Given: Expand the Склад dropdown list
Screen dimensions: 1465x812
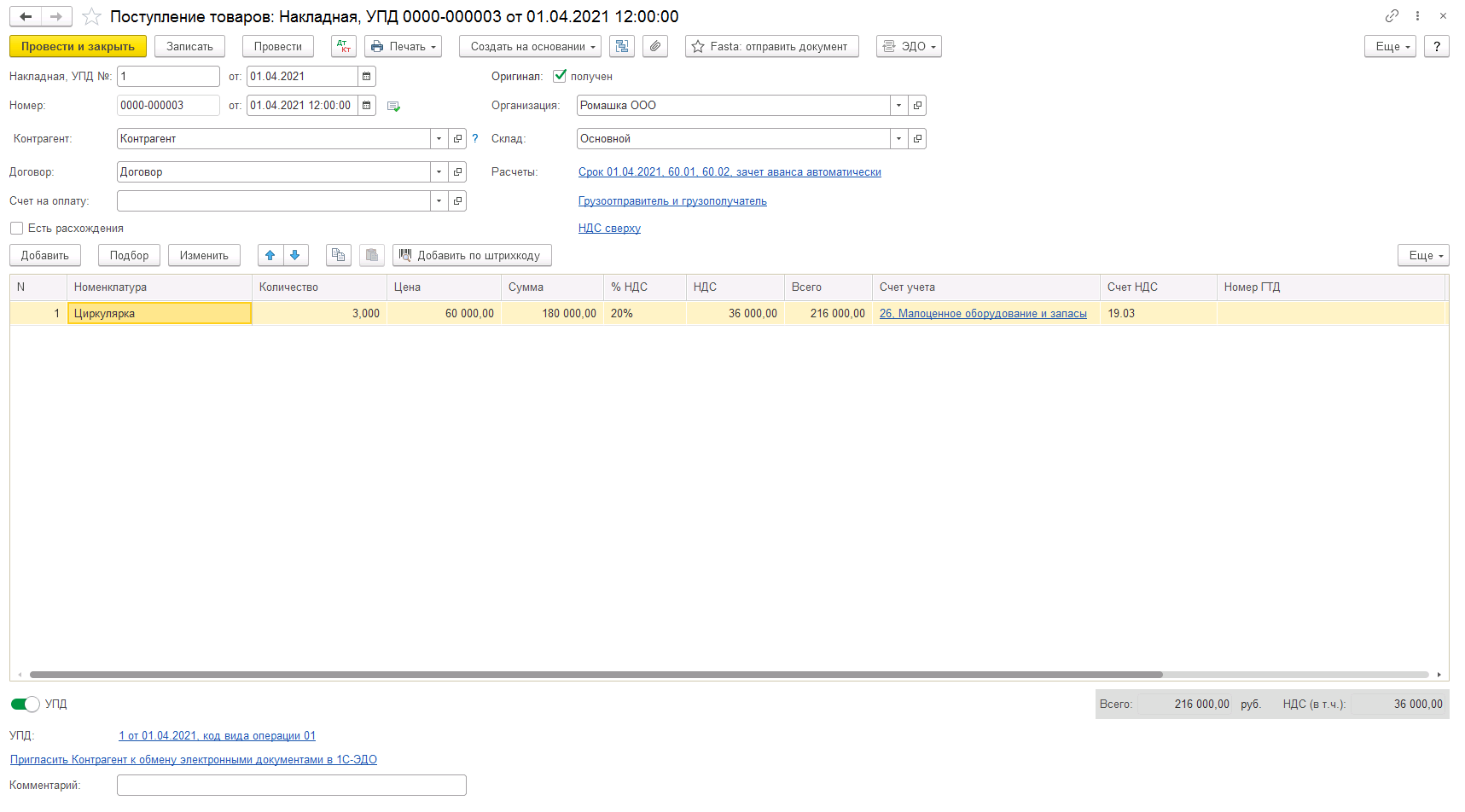Looking at the screenshot, I should tap(898, 138).
